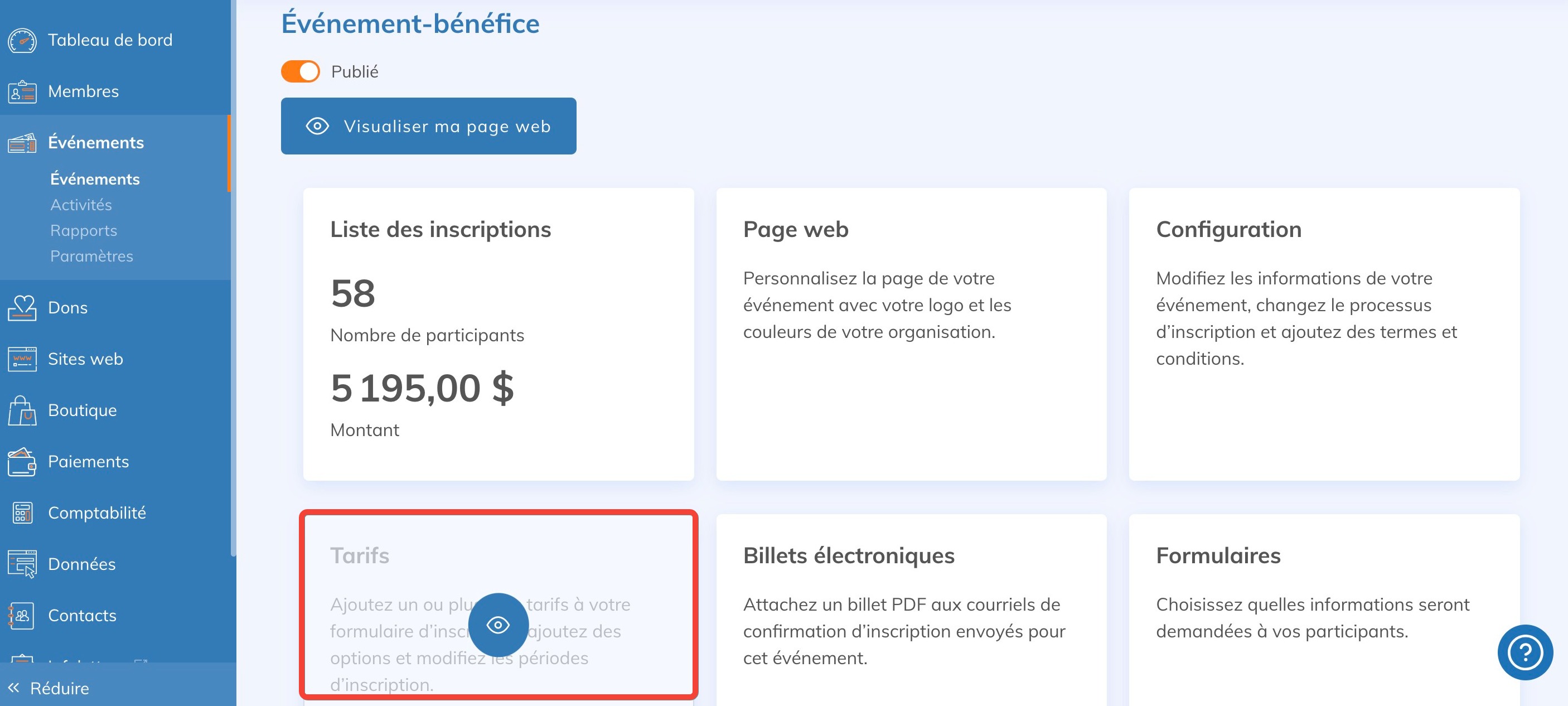
Task: Click the Dons heart-in-hand icon
Action: tap(22, 308)
